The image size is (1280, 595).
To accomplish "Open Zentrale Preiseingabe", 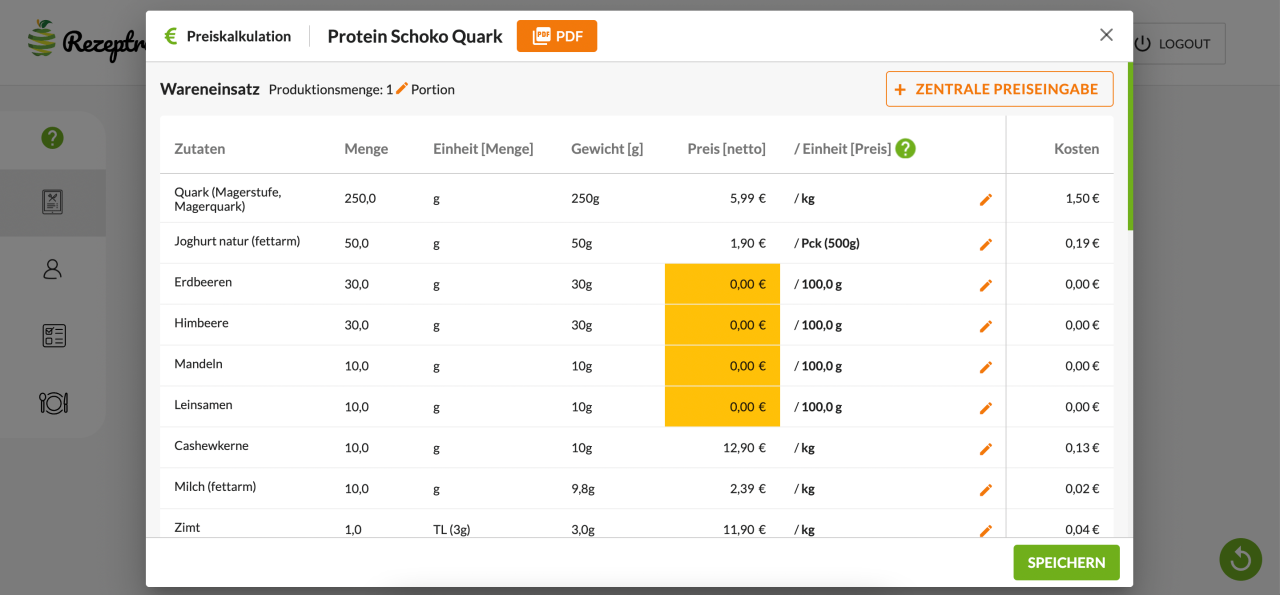I will point(999,89).
